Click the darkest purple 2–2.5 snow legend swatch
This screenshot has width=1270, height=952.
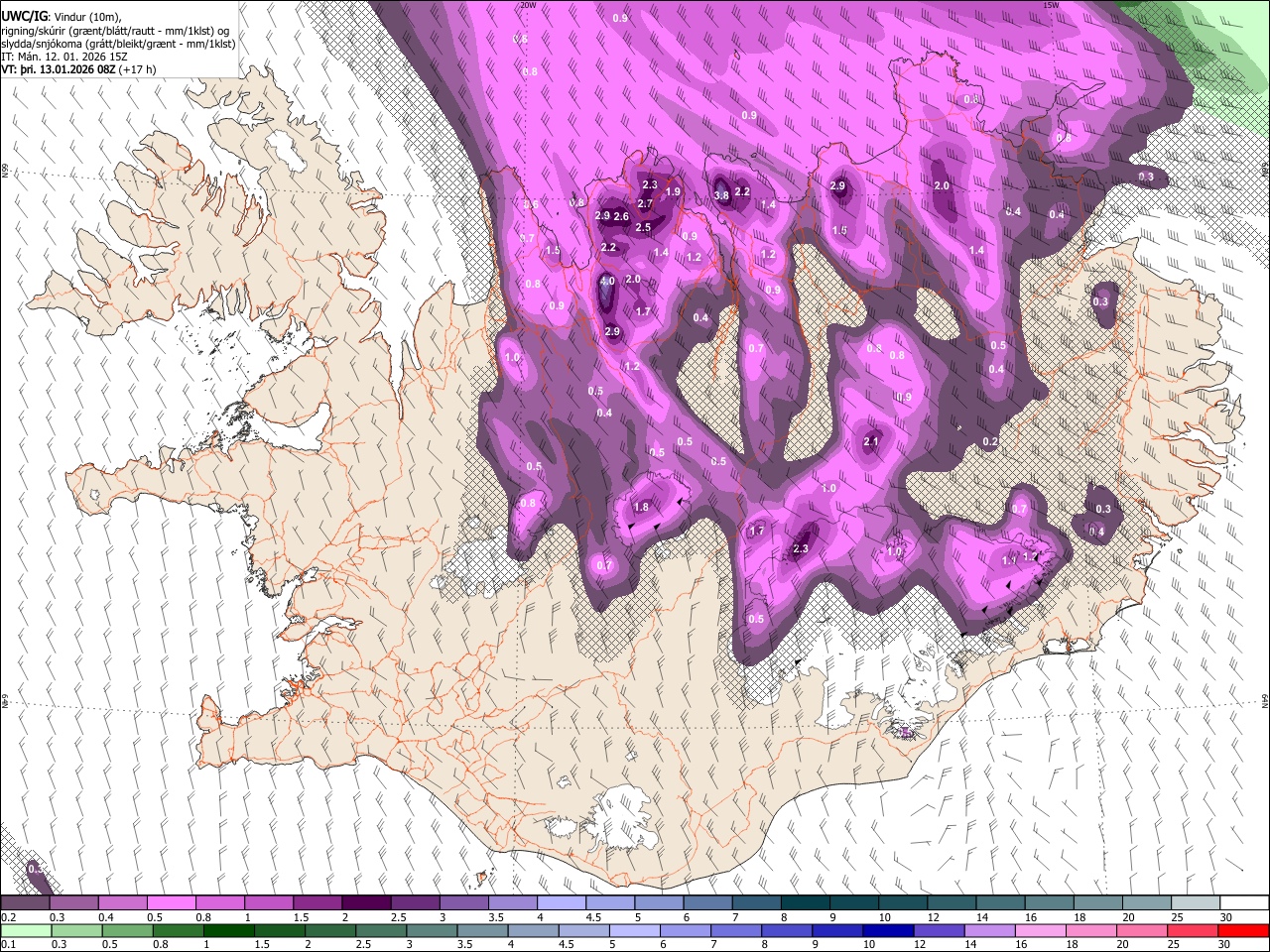367,903
